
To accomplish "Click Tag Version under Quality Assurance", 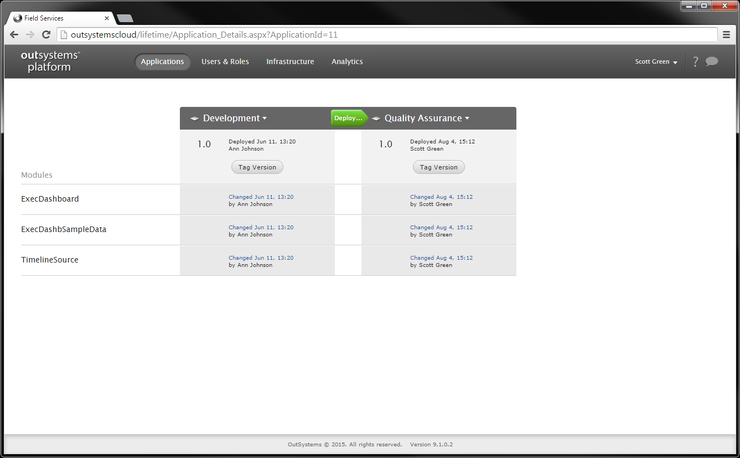I will (x=439, y=167).
